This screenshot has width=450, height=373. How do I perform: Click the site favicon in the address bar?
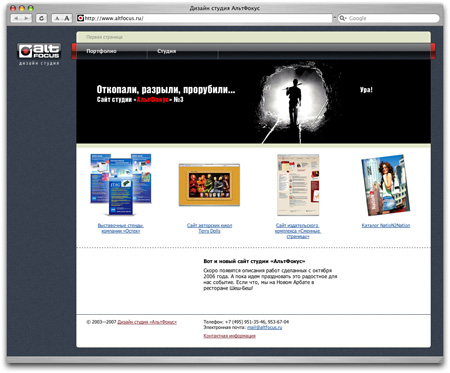(x=80, y=18)
